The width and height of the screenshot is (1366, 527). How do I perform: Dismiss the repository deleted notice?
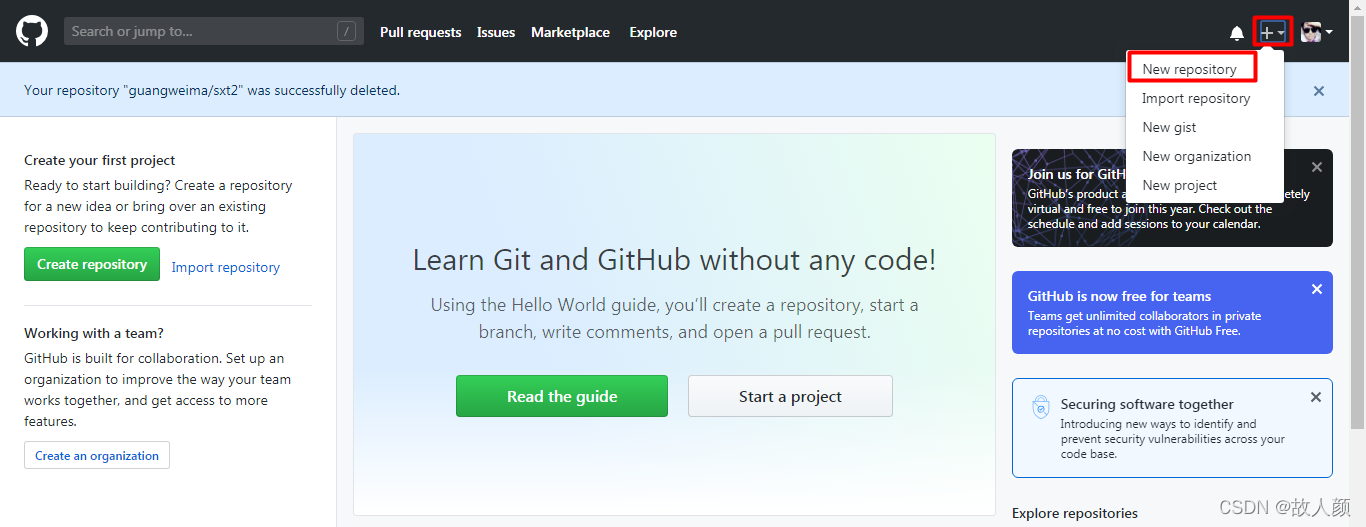(1319, 91)
